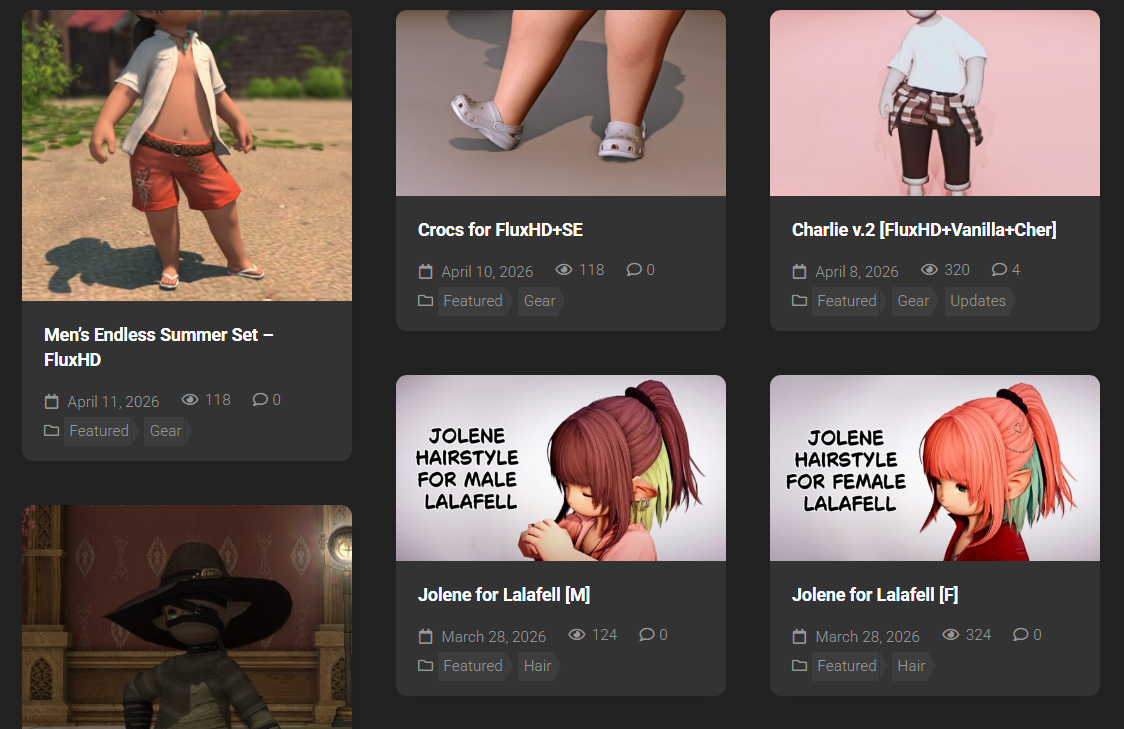Click calendar icon on Jolene for Lalafell [M]
1124x729 pixels.
[426, 637]
